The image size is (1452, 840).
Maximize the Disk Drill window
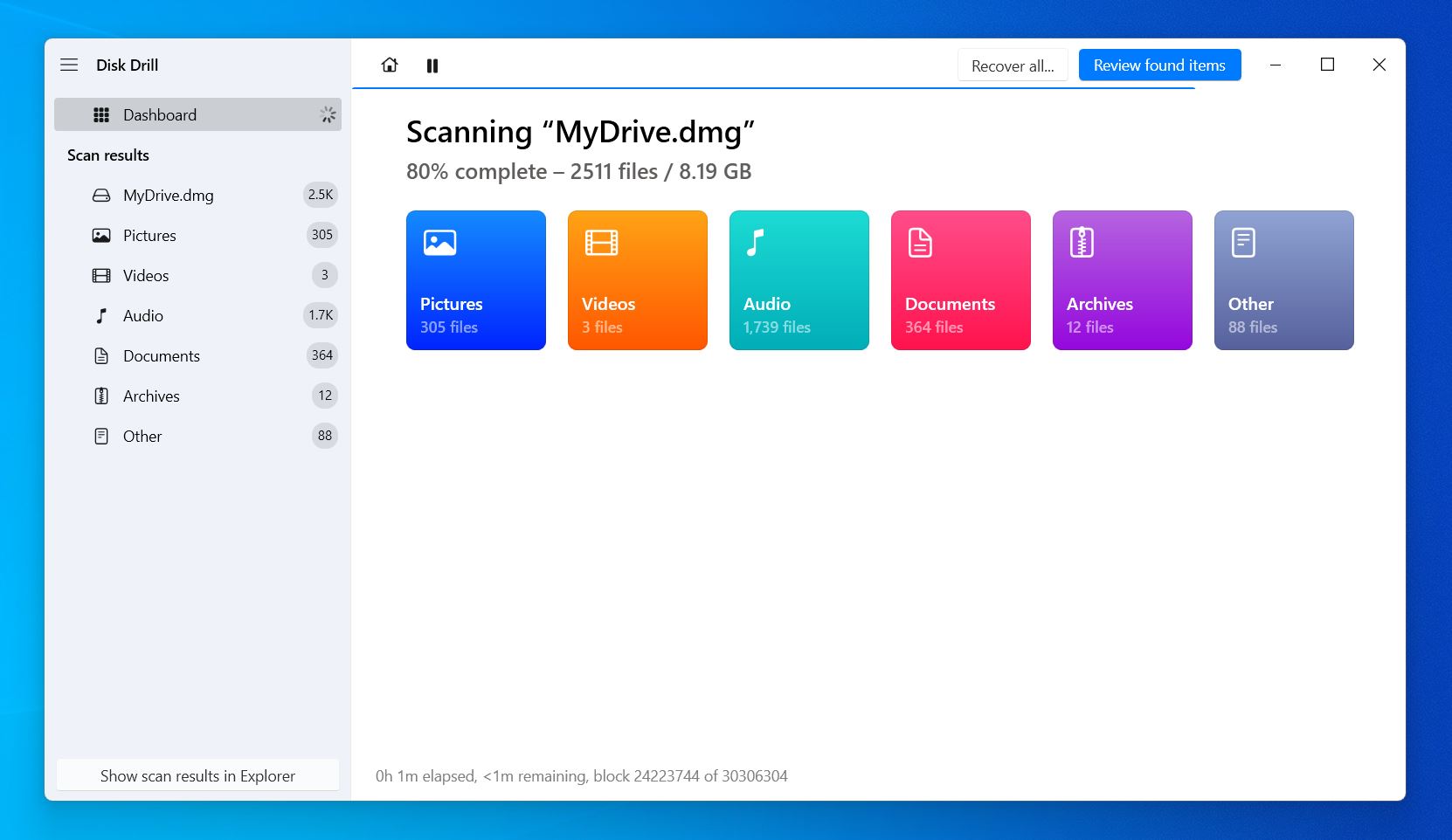[x=1327, y=65]
